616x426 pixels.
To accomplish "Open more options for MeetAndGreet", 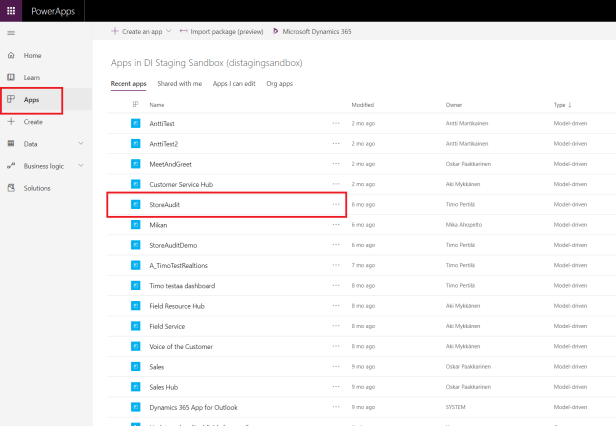I will pyautogui.click(x=336, y=164).
